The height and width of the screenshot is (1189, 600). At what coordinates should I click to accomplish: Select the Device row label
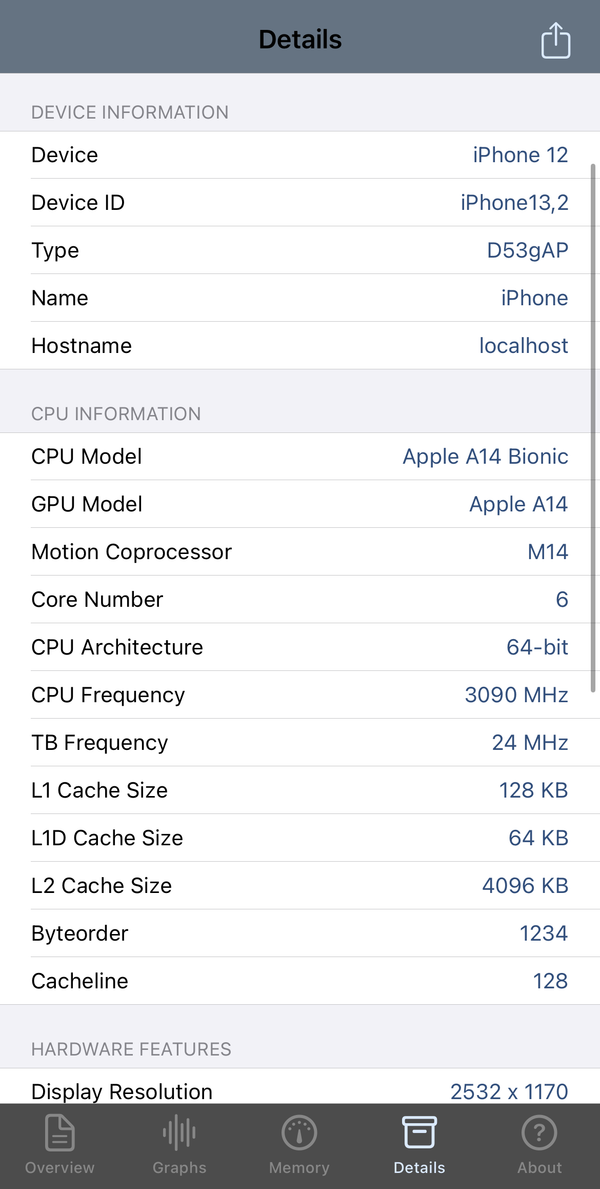click(x=64, y=155)
